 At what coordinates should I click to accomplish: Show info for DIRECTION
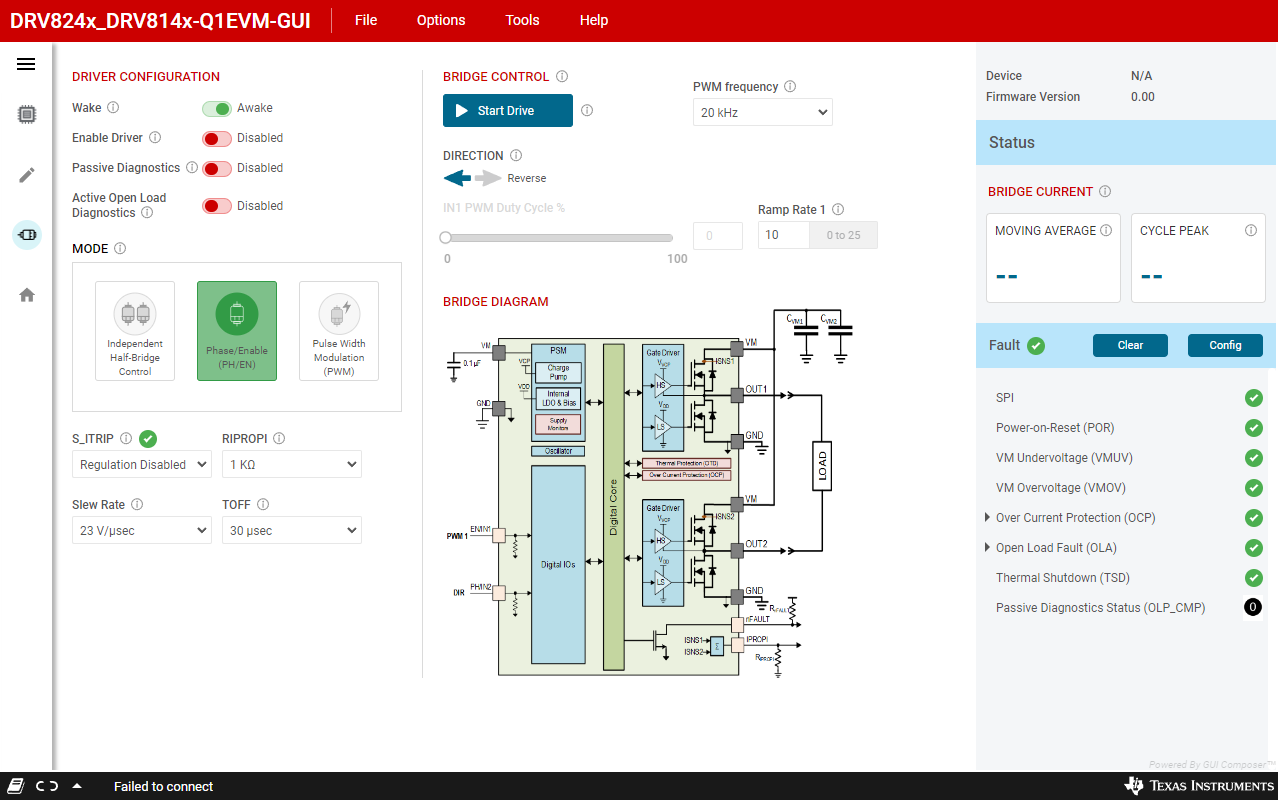coord(516,156)
